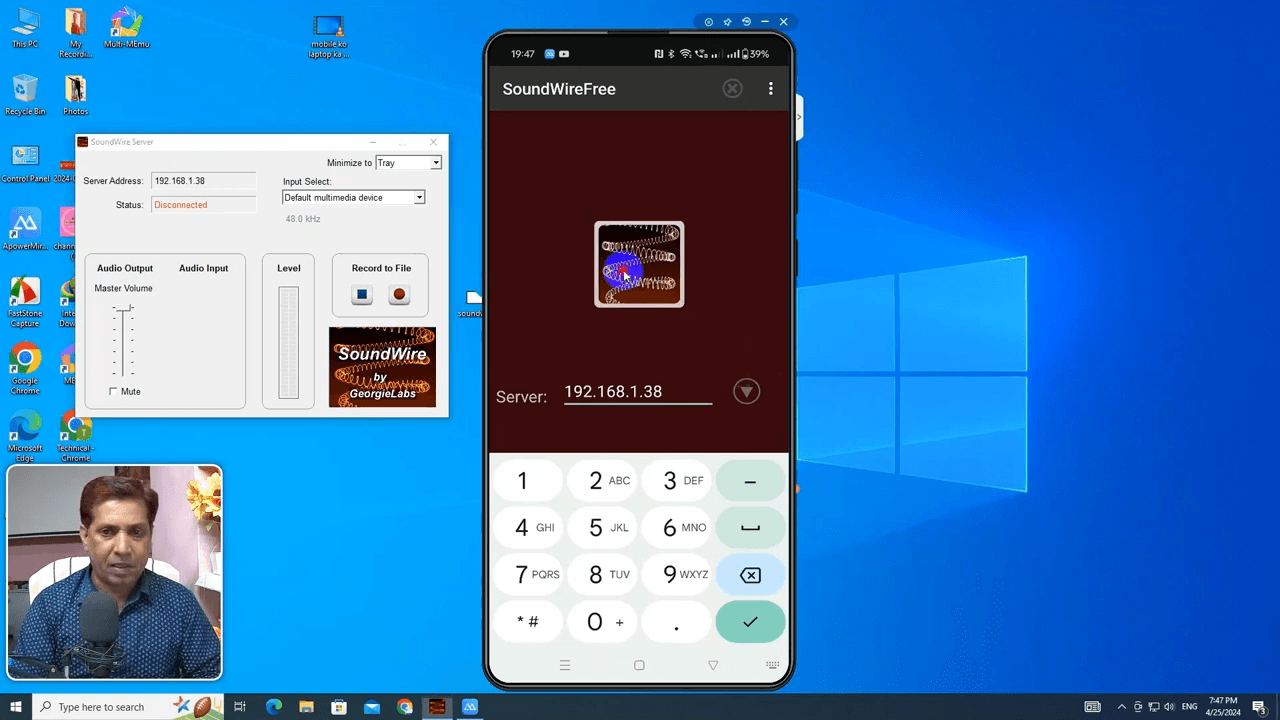
Task: Open the ApowerMirror desktop shortcut
Action: coord(25,230)
